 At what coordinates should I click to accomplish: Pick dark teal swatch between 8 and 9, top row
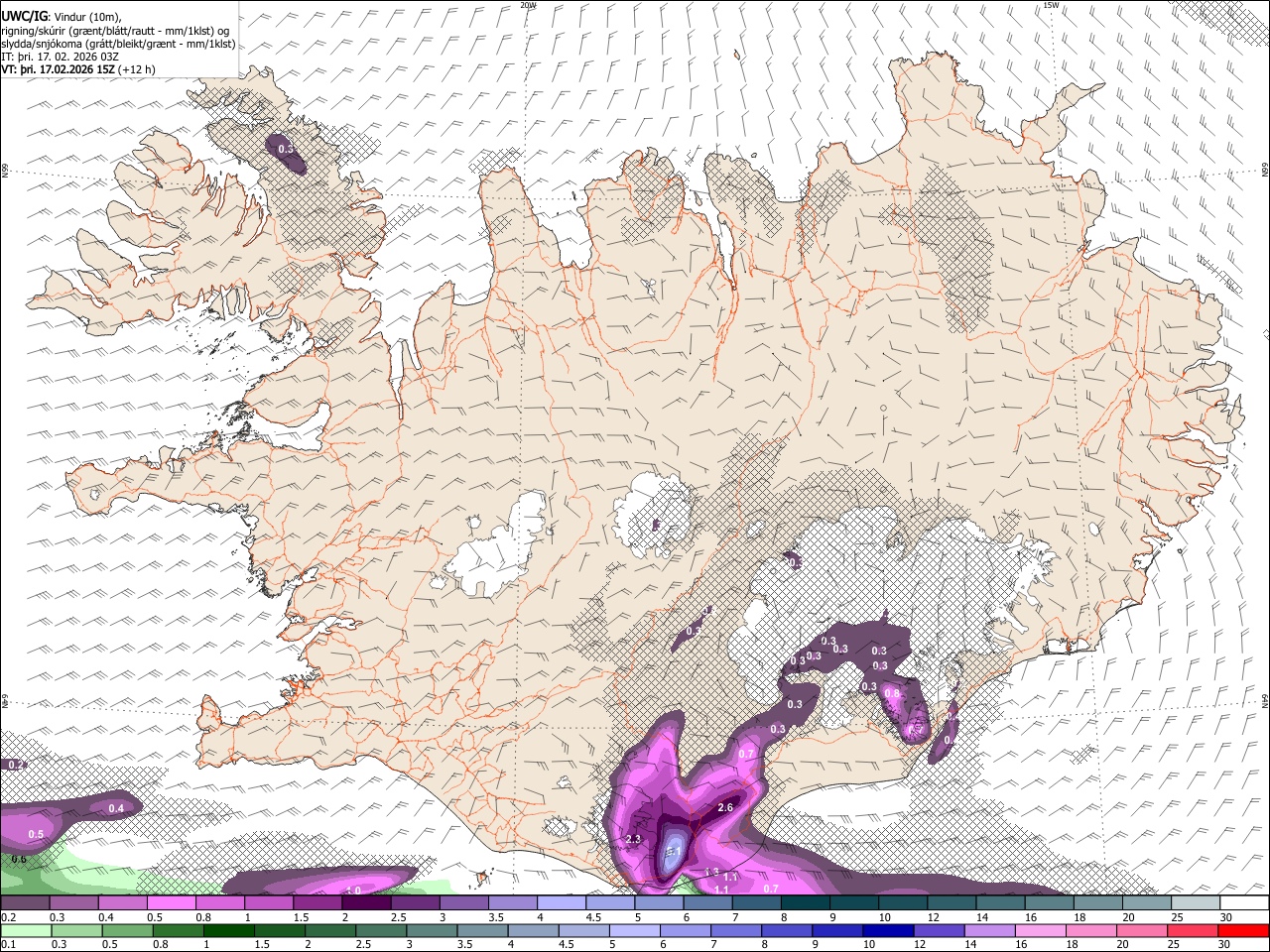(806, 902)
